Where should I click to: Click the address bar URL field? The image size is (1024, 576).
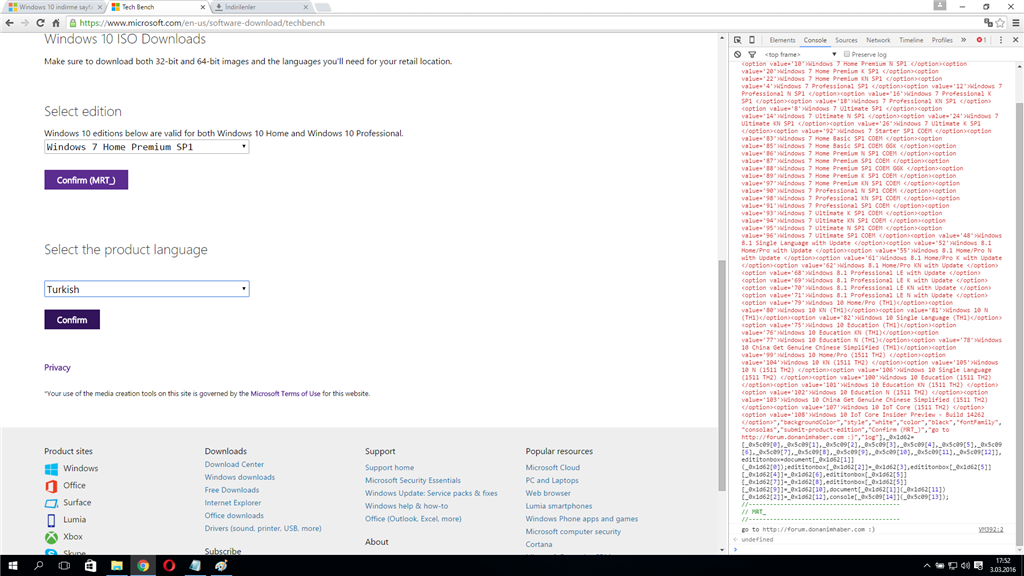(x=522, y=23)
